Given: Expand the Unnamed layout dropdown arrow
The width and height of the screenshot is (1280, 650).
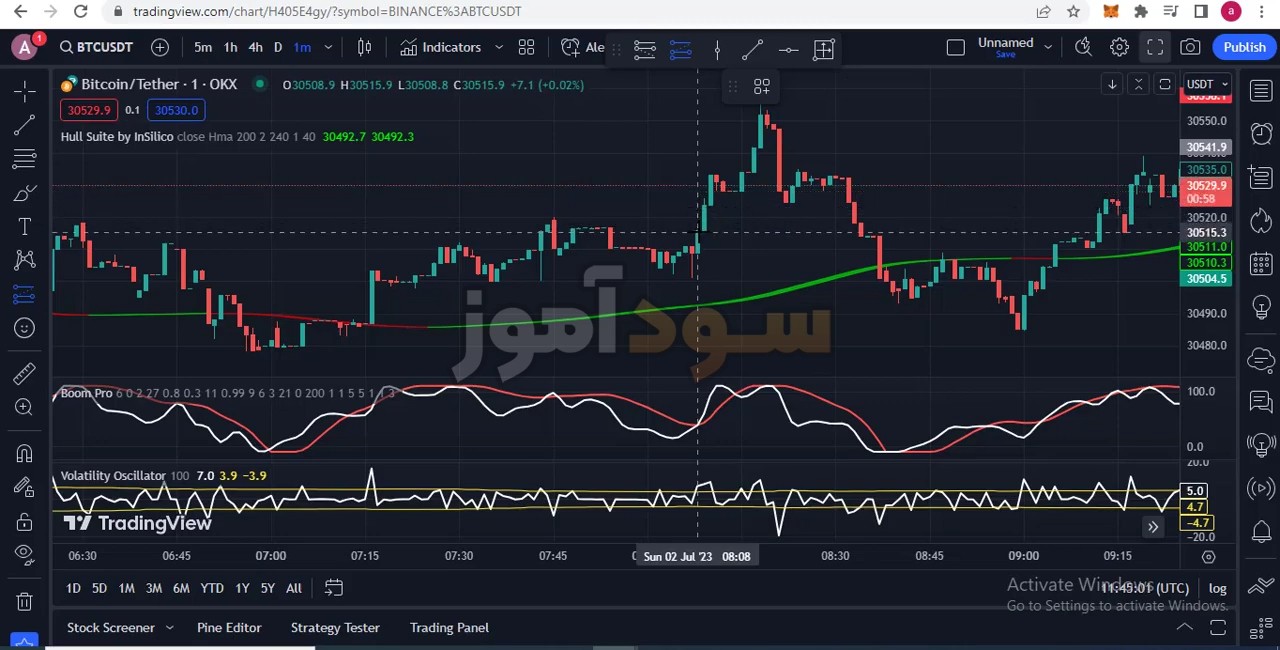Looking at the screenshot, I should [1048, 47].
